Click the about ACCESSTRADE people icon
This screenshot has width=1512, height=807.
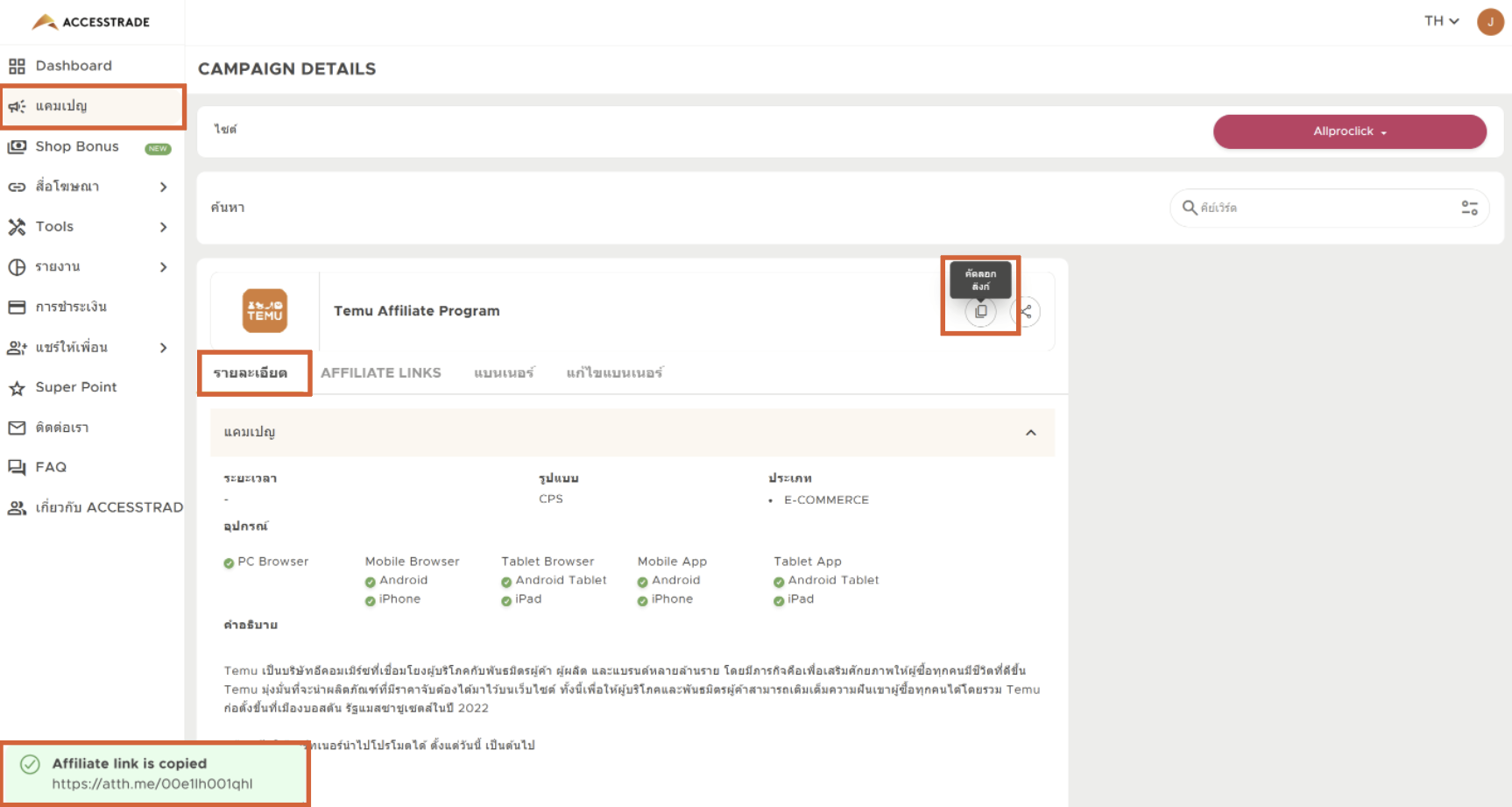(x=17, y=507)
